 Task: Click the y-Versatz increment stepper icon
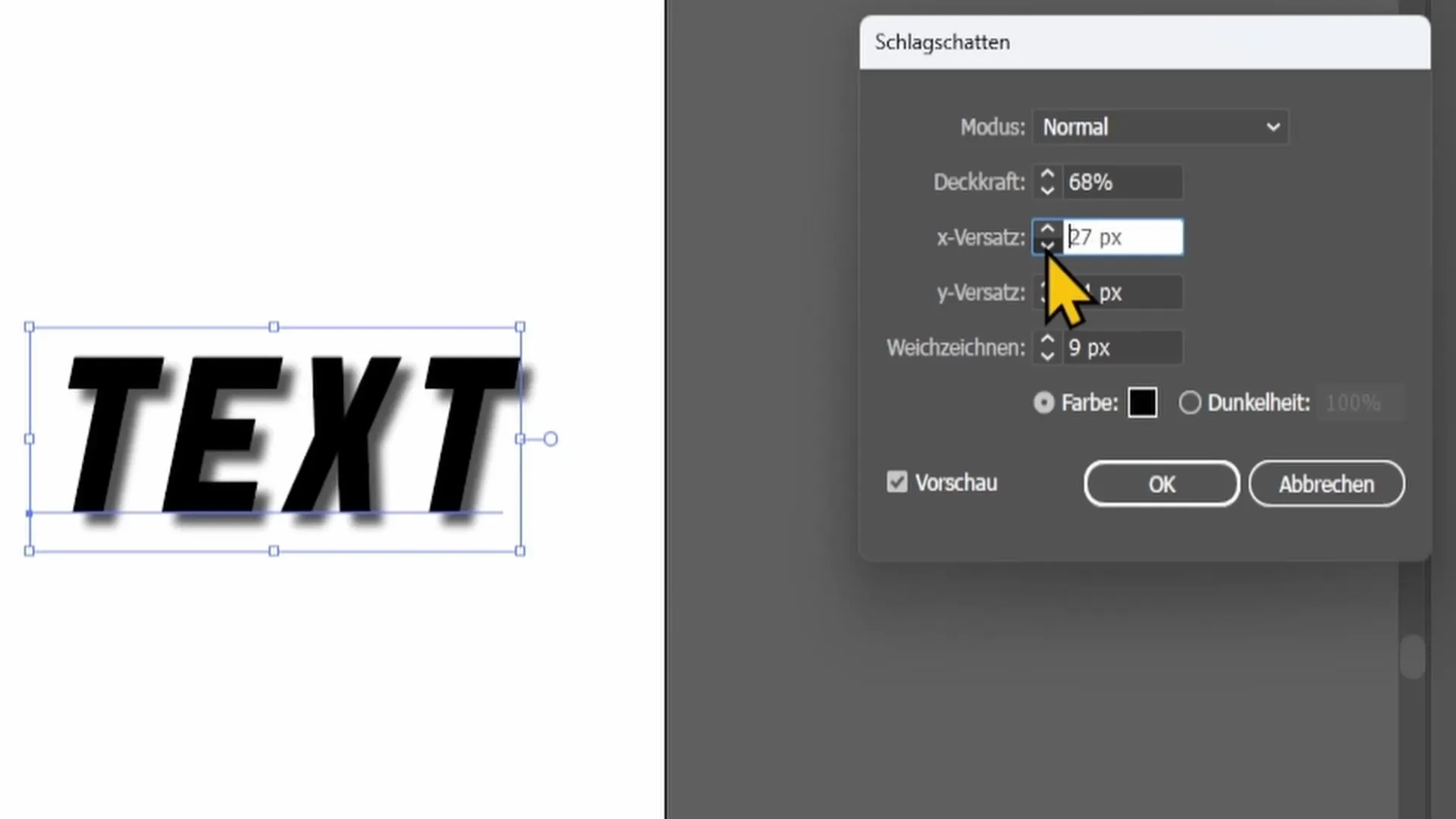tap(1046, 284)
